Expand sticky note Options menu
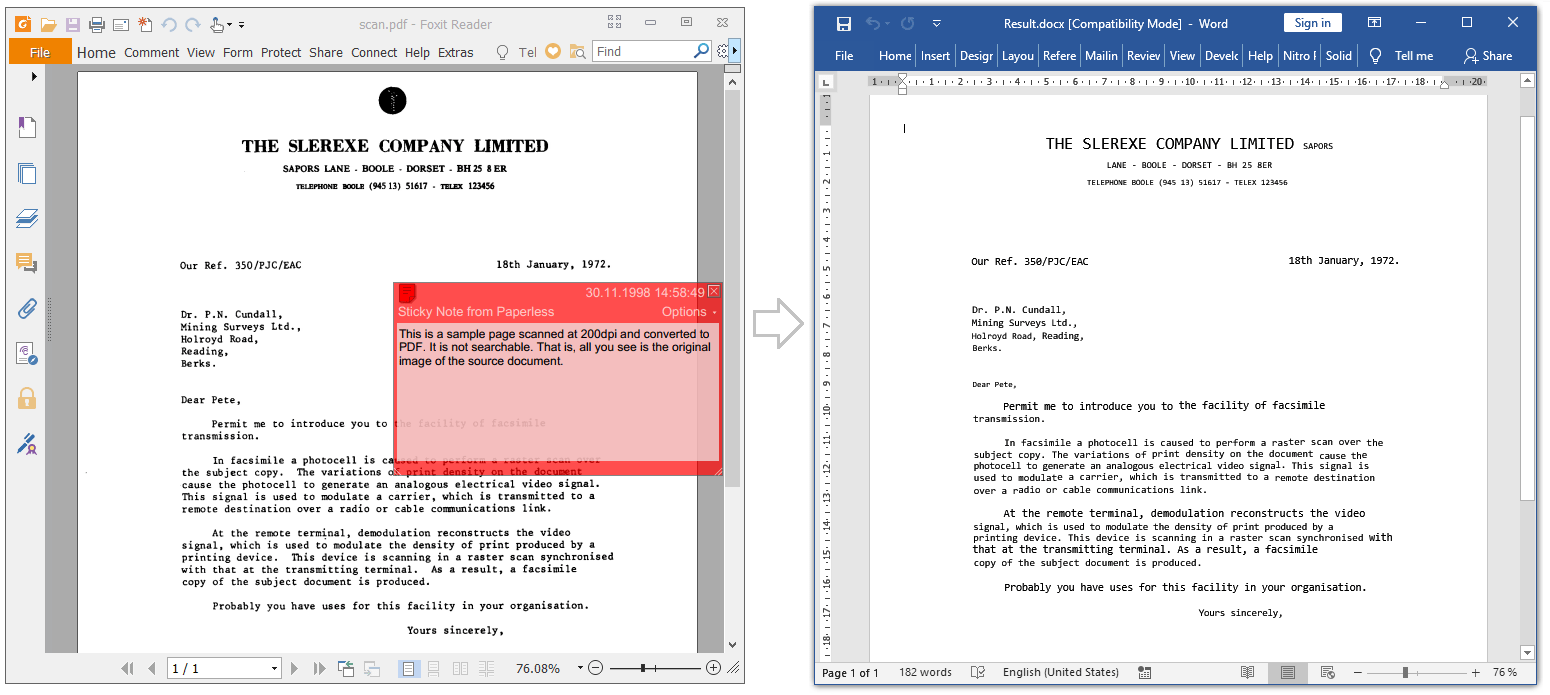Image resolution: width=1550 pixels, height=695 pixels. click(x=689, y=312)
